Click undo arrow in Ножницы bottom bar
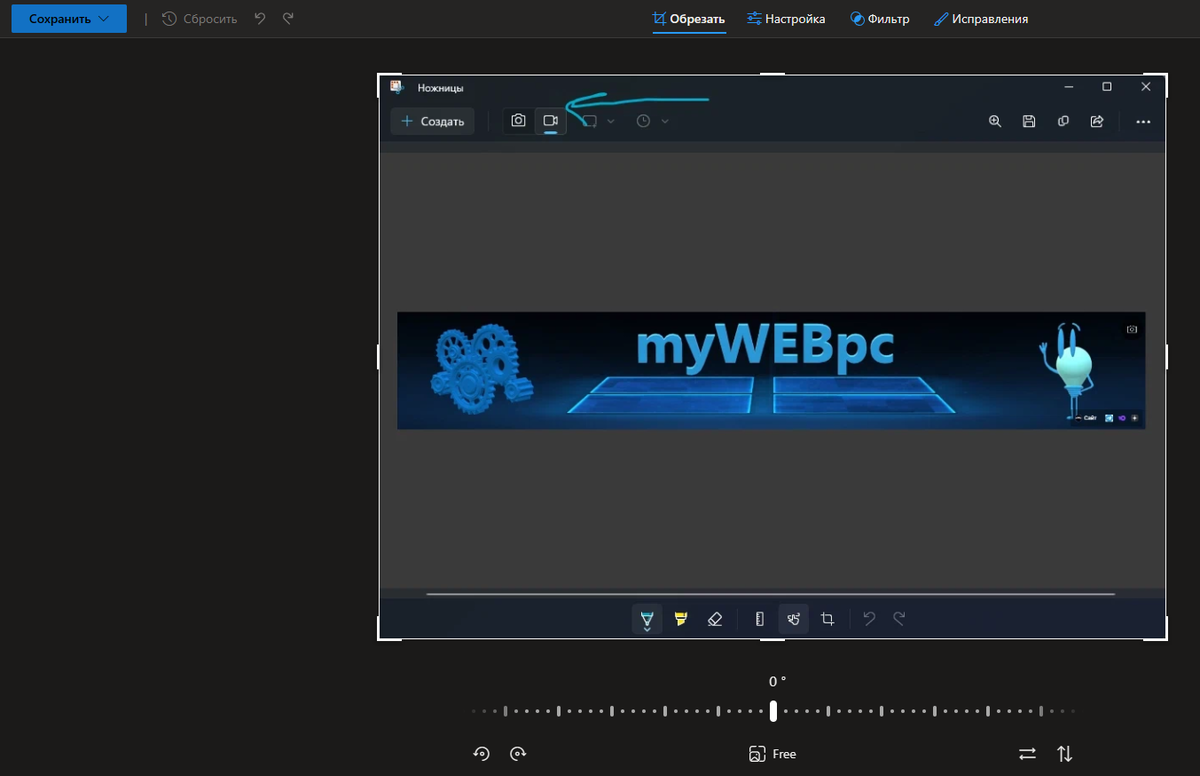The image size is (1200, 776). 869,619
